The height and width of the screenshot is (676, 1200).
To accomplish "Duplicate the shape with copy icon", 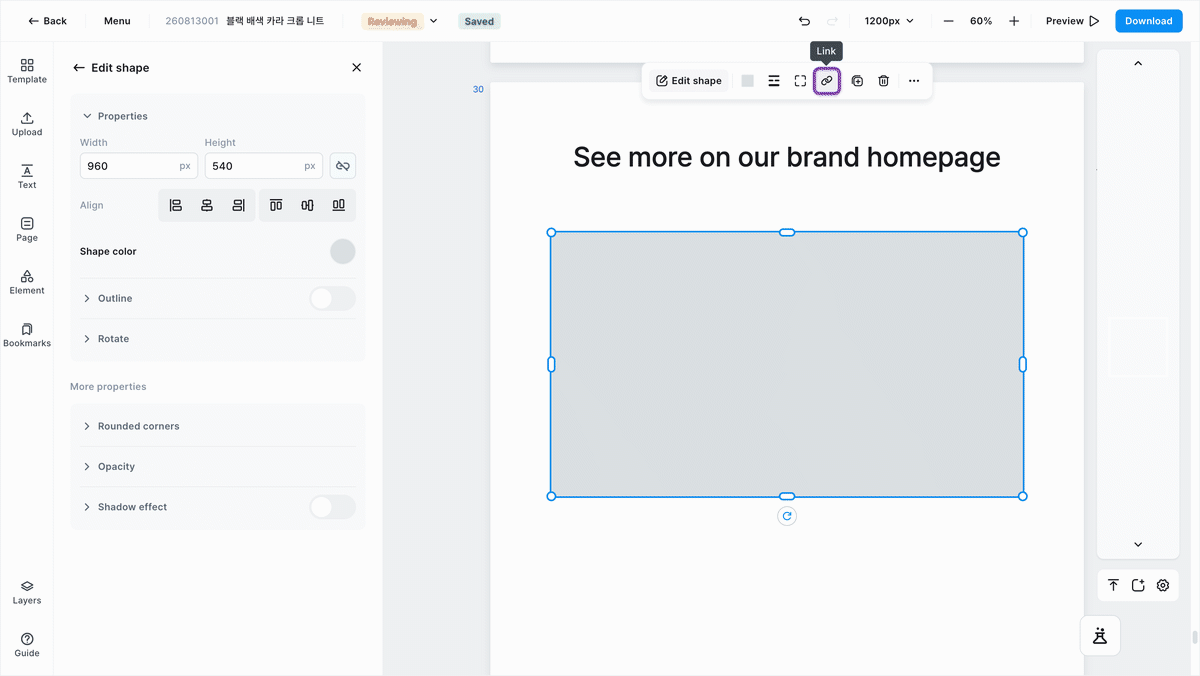I will click(857, 81).
